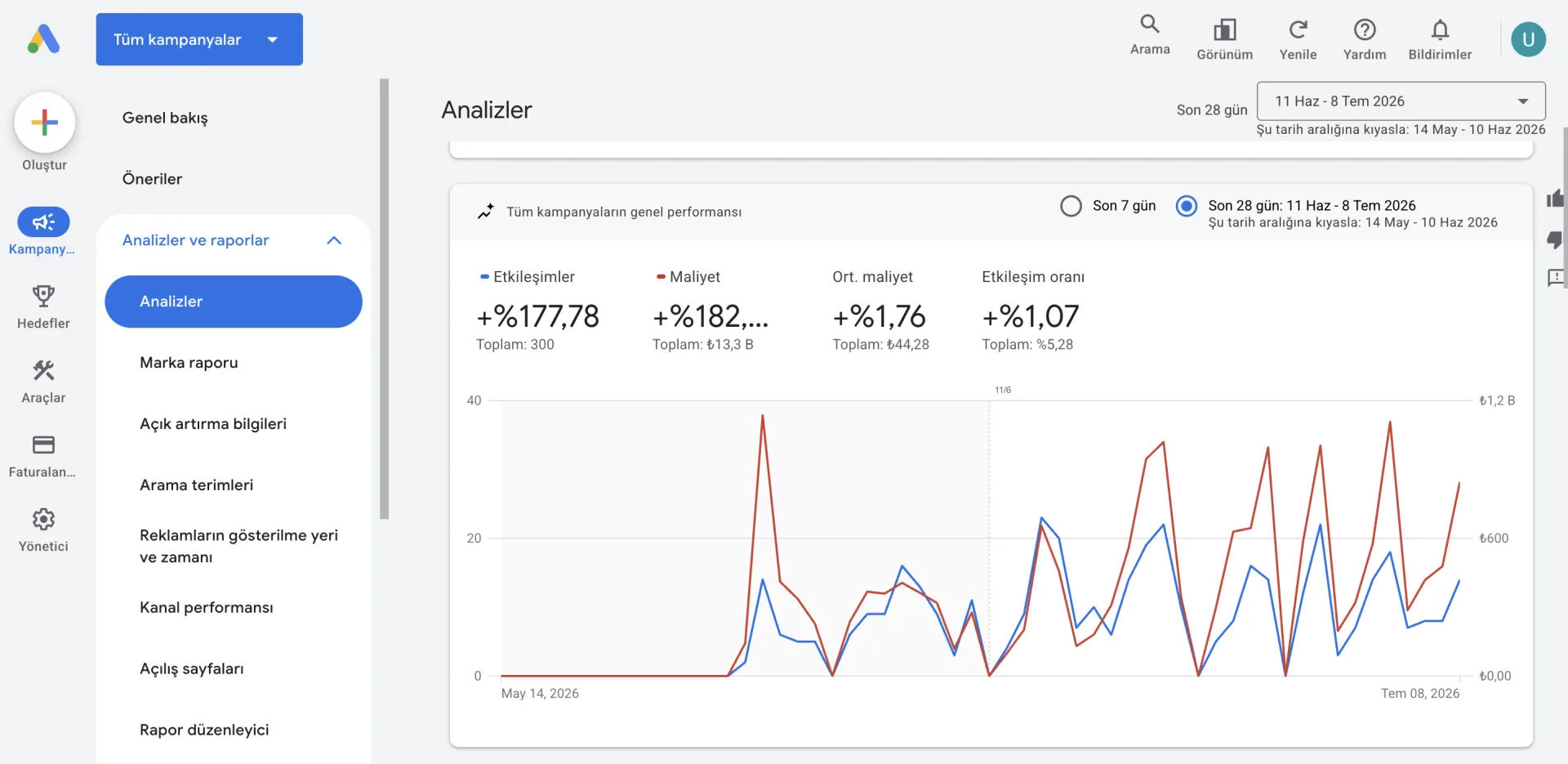Open Genel bakış in the sidebar
This screenshot has width=1568, height=764.
(x=165, y=118)
